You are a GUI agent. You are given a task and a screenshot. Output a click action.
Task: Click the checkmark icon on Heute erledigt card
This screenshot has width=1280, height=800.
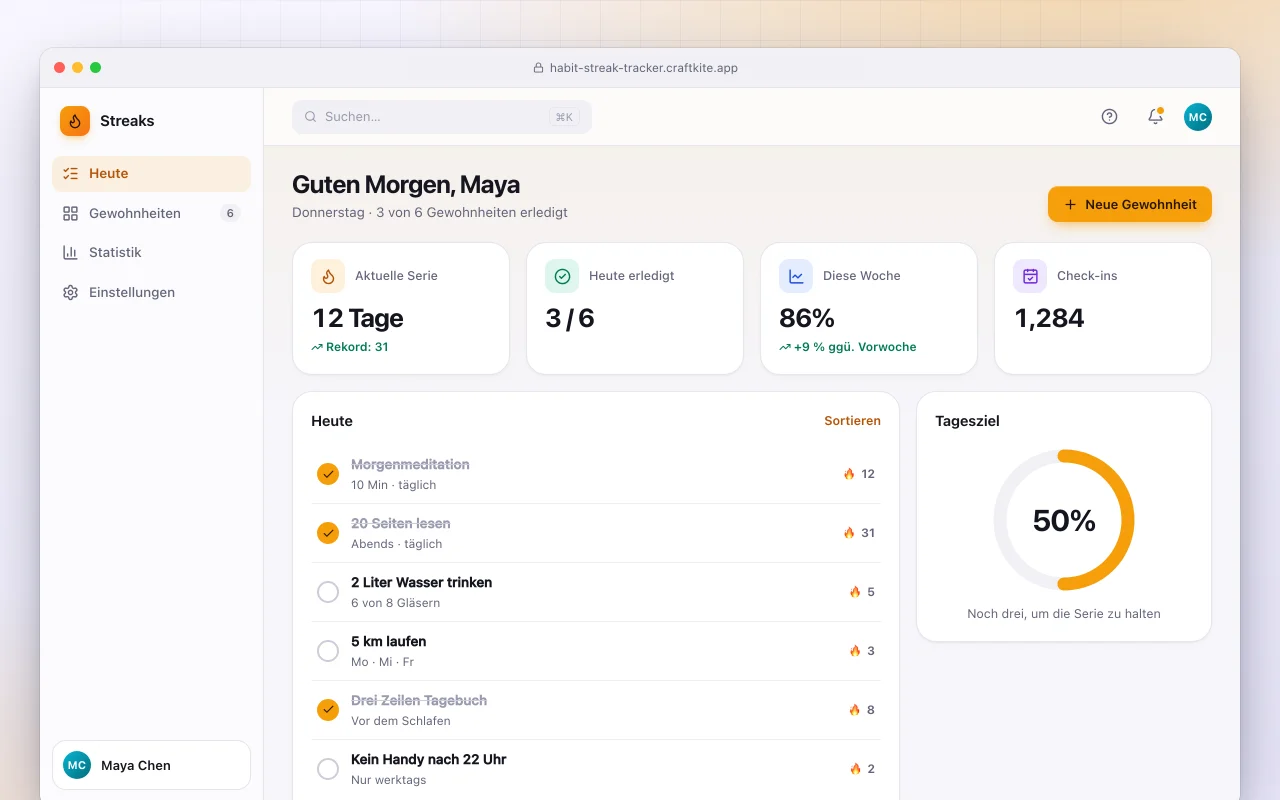[x=562, y=276]
